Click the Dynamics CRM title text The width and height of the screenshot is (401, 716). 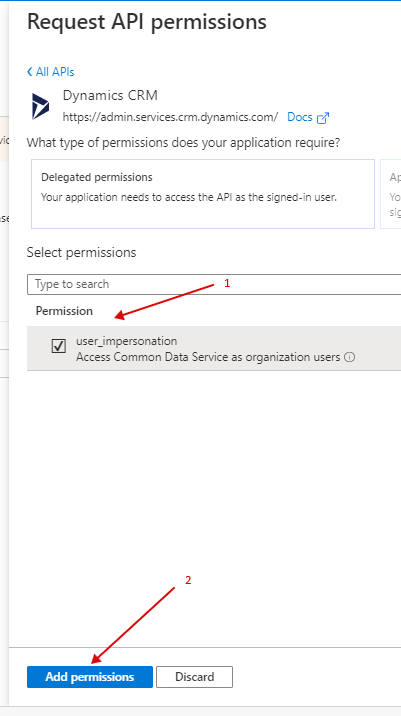110,95
